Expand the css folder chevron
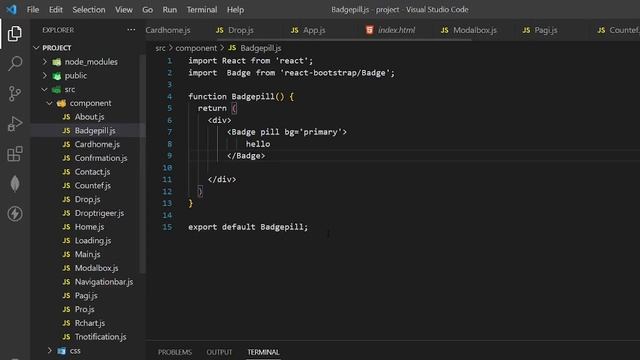This screenshot has height=360, width=640. pyautogui.click(x=50, y=351)
